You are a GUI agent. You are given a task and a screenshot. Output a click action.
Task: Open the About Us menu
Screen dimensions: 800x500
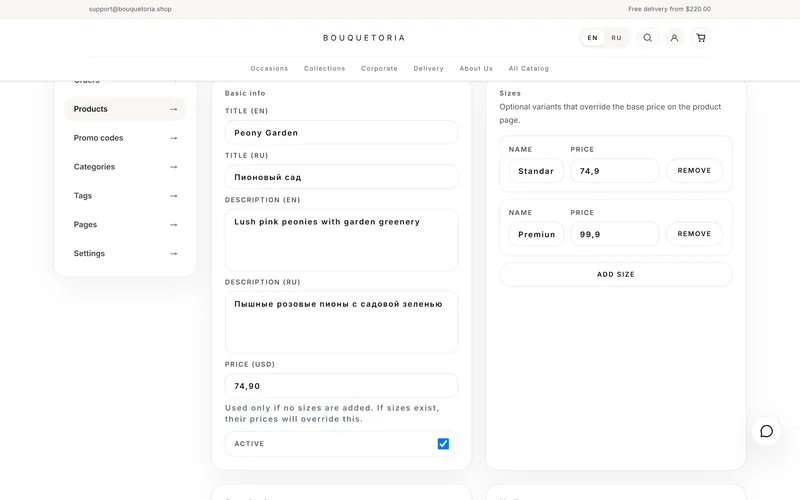(476, 68)
